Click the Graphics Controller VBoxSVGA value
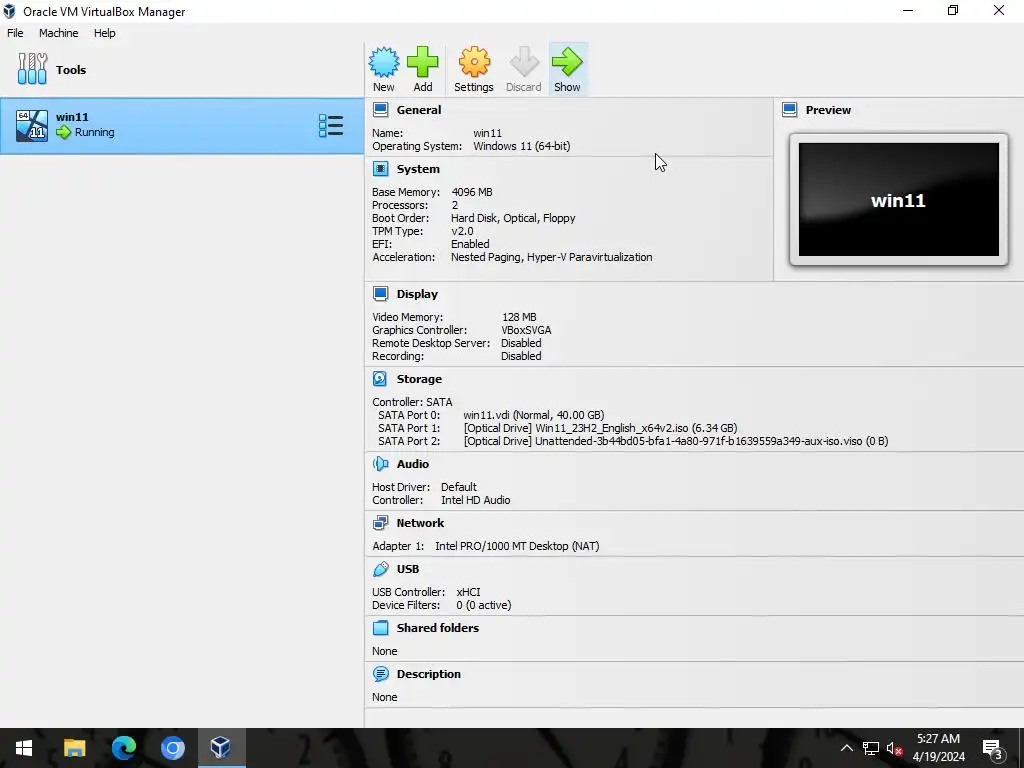 pyautogui.click(x=526, y=330)
